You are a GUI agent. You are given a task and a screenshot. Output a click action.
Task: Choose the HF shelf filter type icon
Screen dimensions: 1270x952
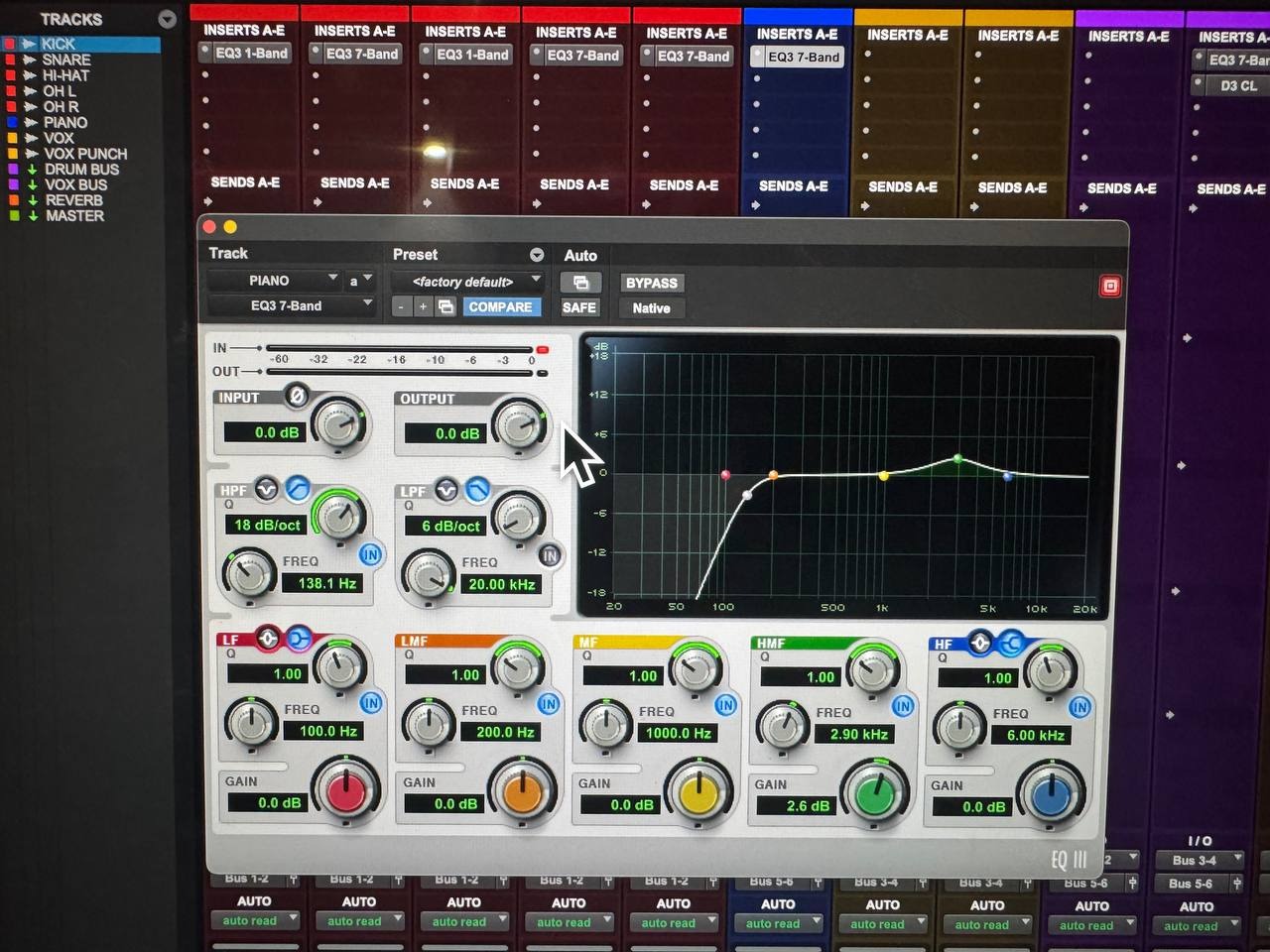[x=1011, y=644]
